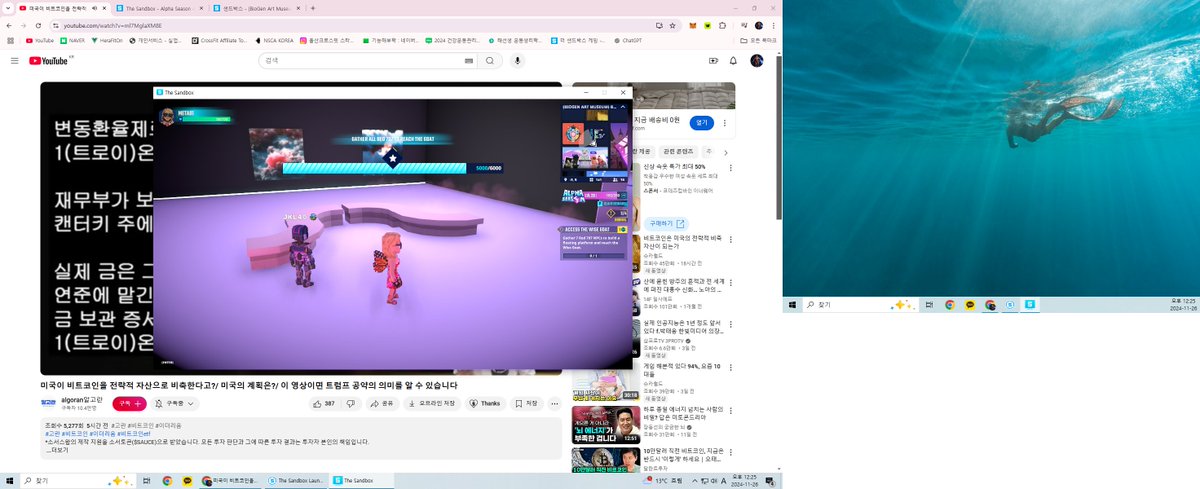Screen dimensions: 1200x489
Task: Dislike the video with thumbs down
Action: [351, 403]
